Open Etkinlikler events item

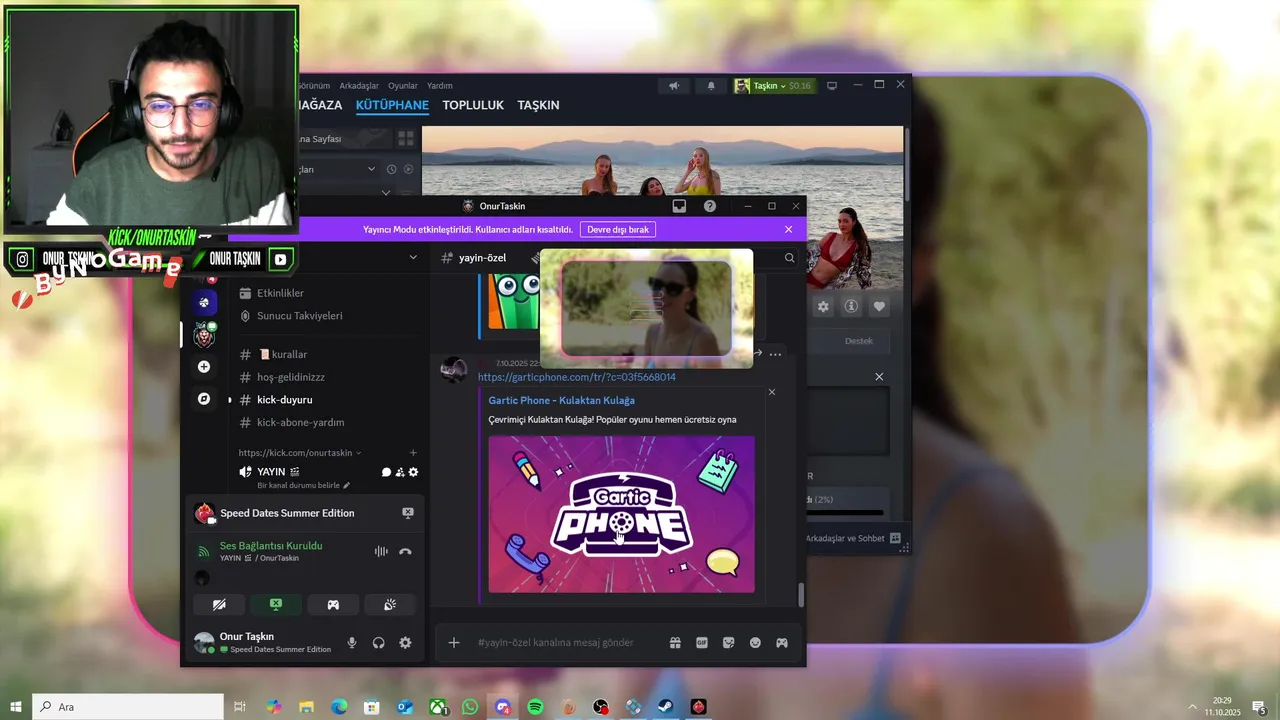click(x=280, y=293)
